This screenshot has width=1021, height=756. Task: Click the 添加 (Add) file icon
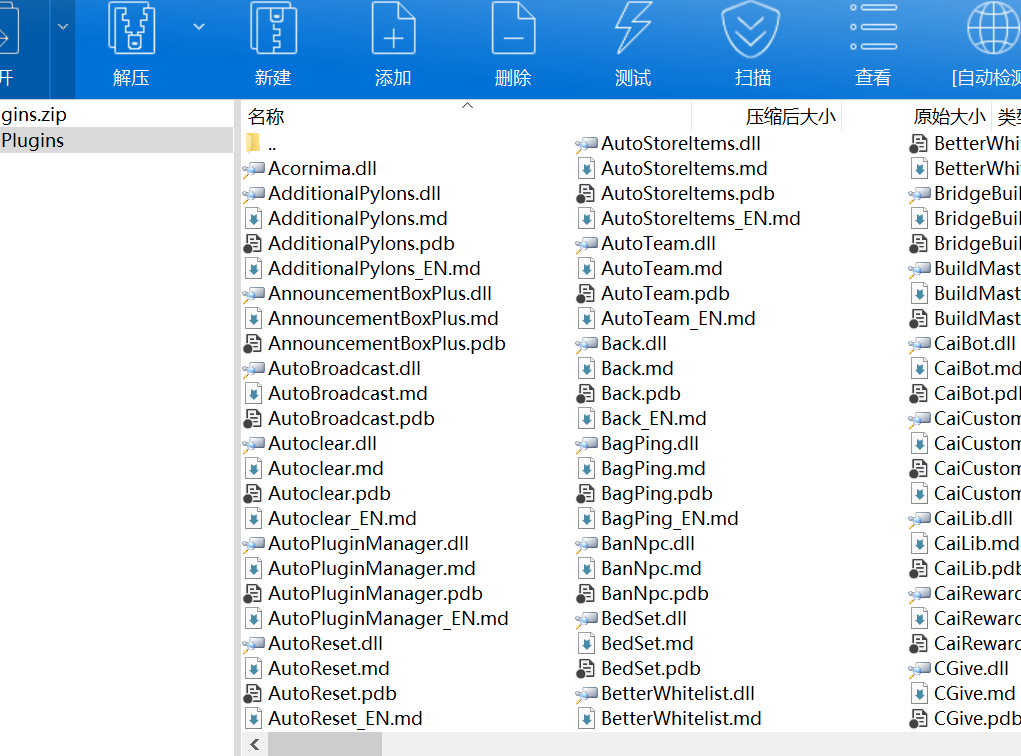pyautogui.click(x=393, y=30)
